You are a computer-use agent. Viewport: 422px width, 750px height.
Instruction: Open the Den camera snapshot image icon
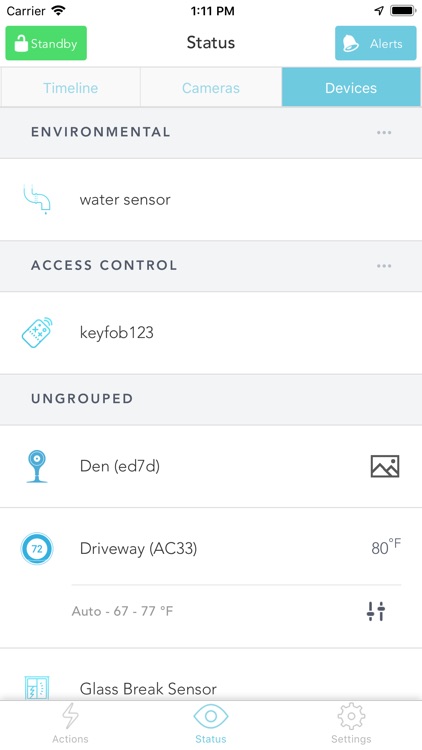(385, 466)
